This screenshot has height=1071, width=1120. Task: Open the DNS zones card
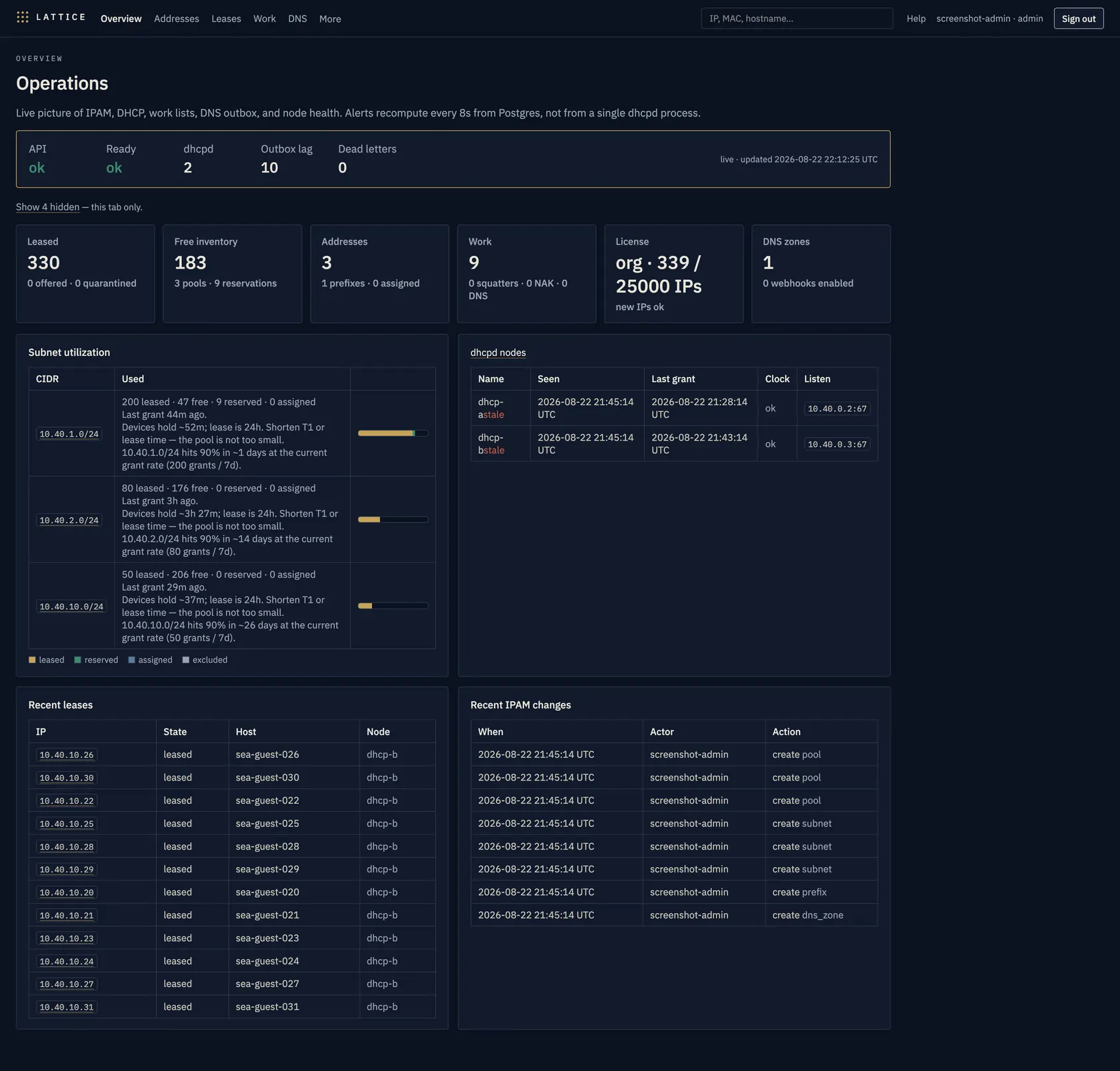[821, 274]
